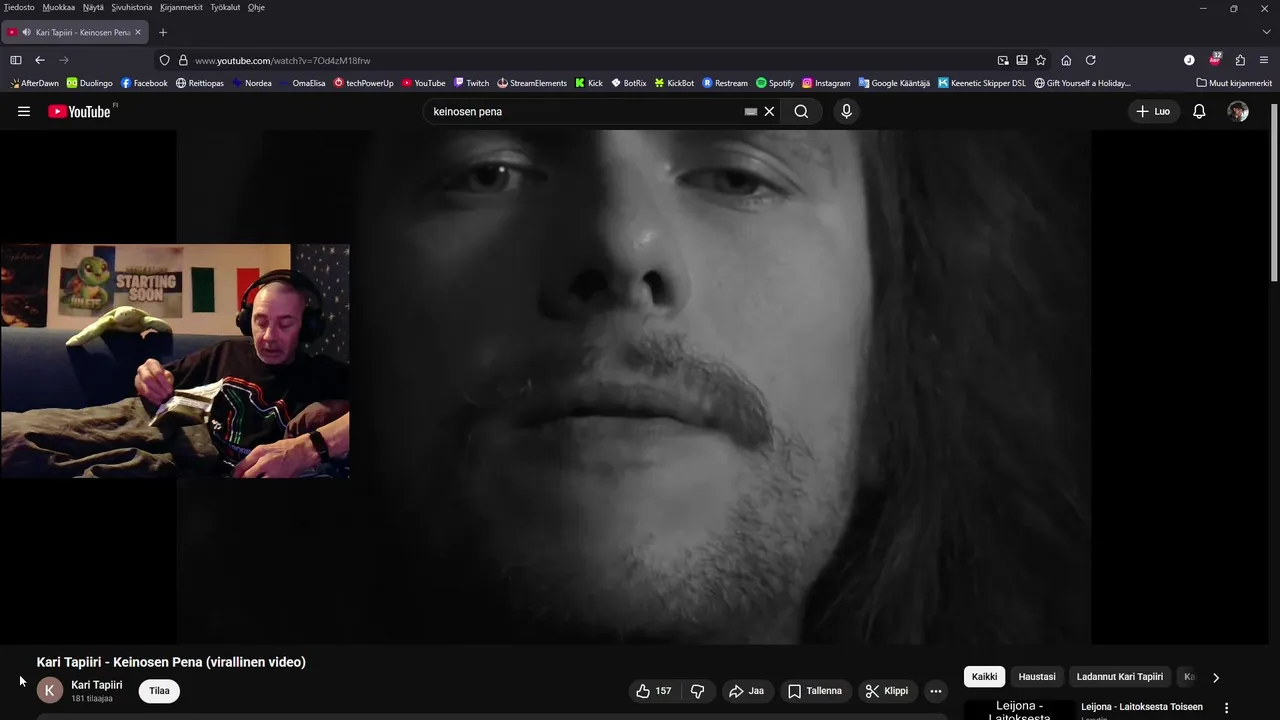
Task: Open Facebook bookmark
Action: tap(144, 83)
